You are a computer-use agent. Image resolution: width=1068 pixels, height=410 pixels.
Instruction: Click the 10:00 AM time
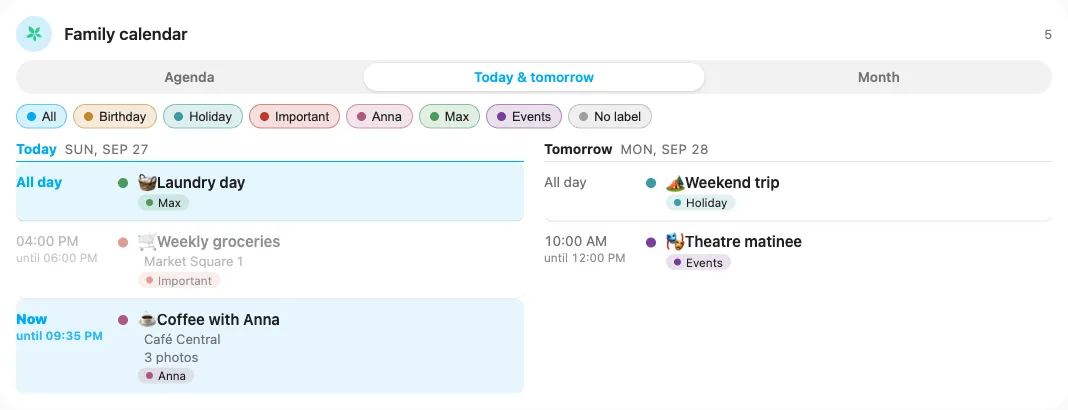point(575,242)
